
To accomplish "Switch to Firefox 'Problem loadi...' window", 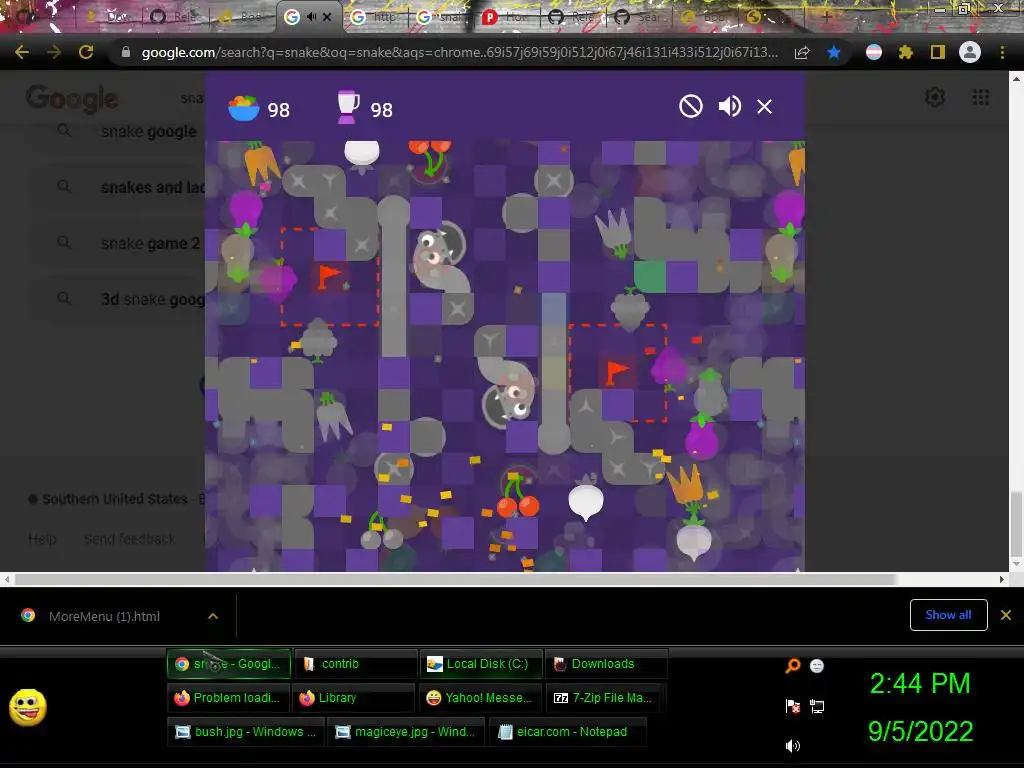I will pyautogui.click(x=227, y=698).
